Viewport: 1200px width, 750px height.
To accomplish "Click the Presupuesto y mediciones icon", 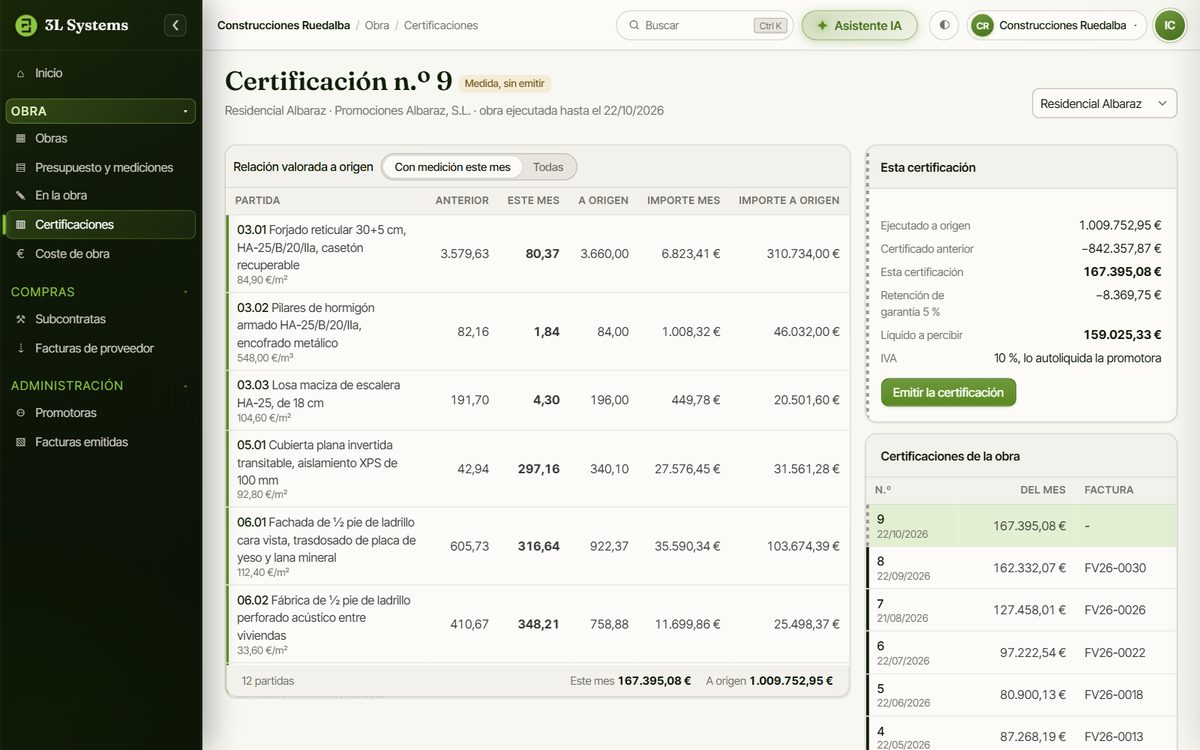I will 20,167.
